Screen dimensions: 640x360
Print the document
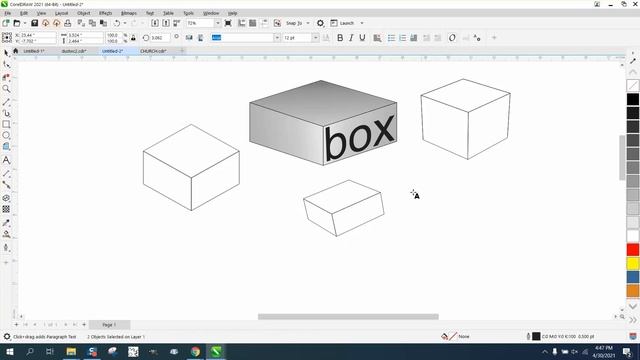[x=68, y=23]
